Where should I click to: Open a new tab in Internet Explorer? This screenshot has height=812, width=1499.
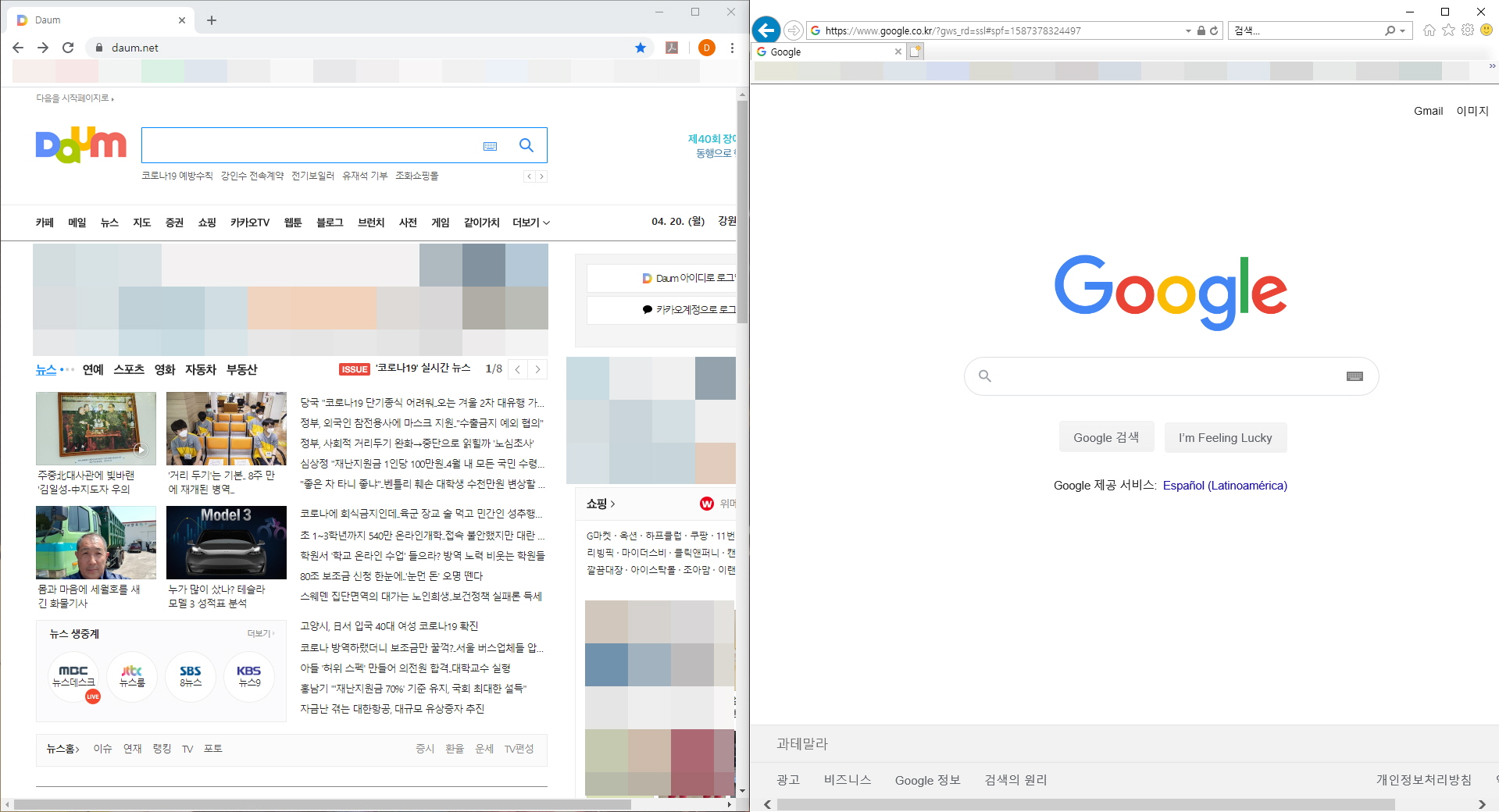coord(915,52)
